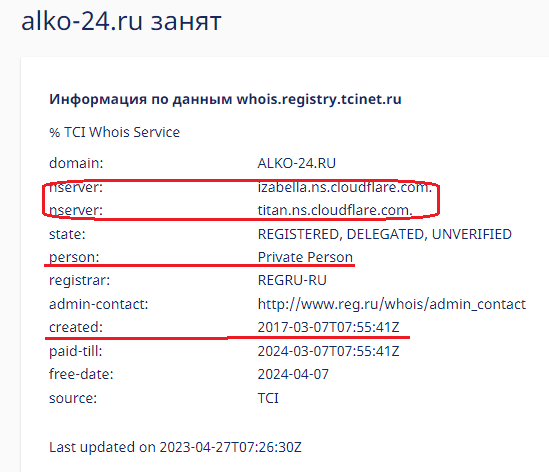The width and height of the screenshot is (549, 472).
Task: Click the whois.registry.tcinet.ru information heading
Action: (225, 99)
